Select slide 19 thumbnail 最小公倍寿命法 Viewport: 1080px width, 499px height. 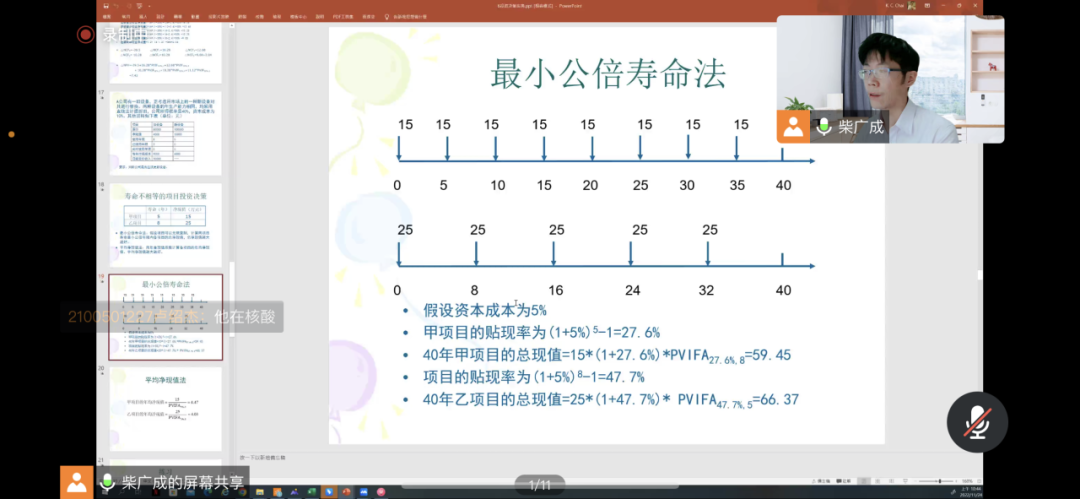point(165,317)
